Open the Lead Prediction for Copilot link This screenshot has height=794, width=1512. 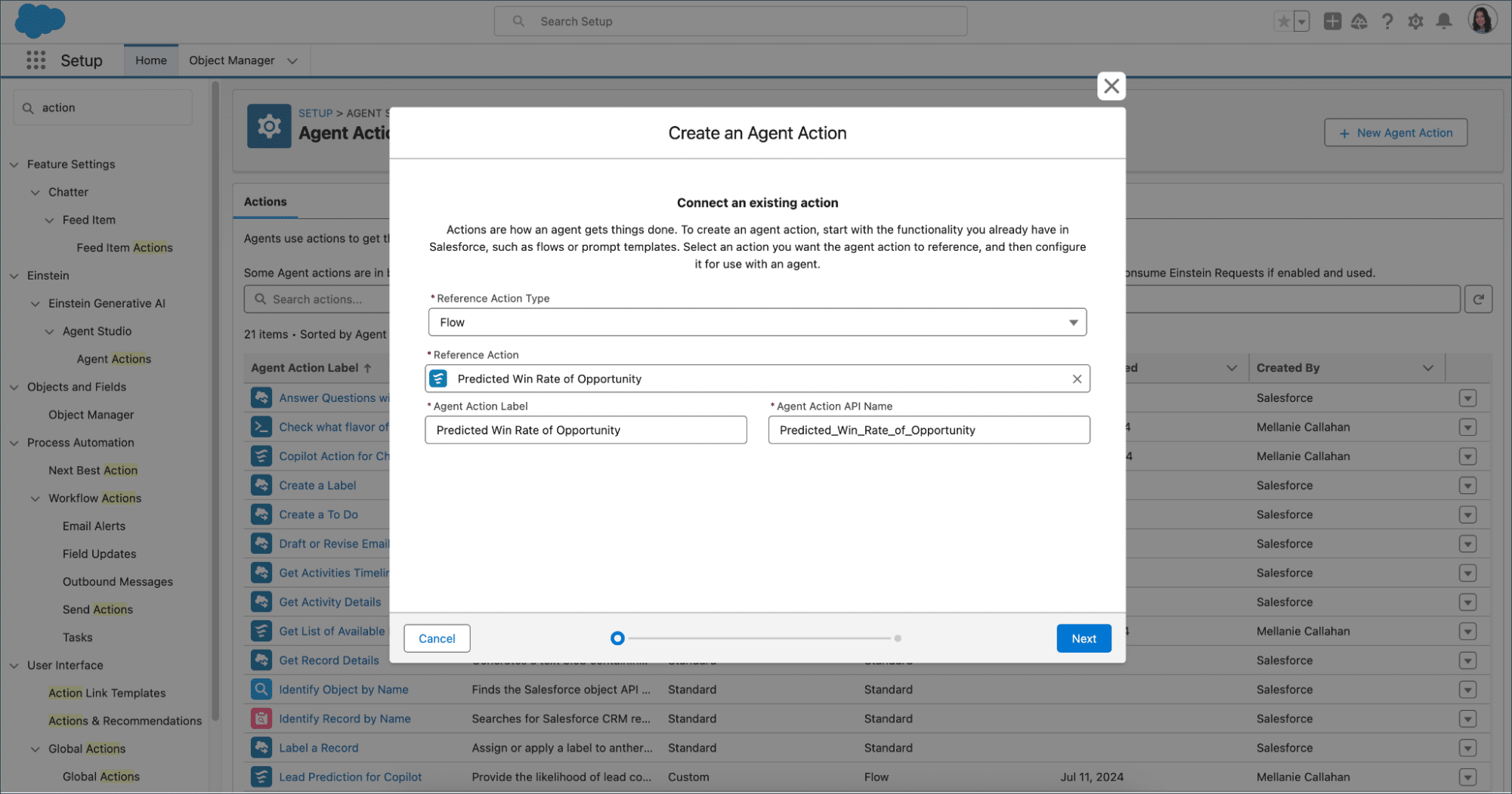pyautogui.click(x=350, y=777)
